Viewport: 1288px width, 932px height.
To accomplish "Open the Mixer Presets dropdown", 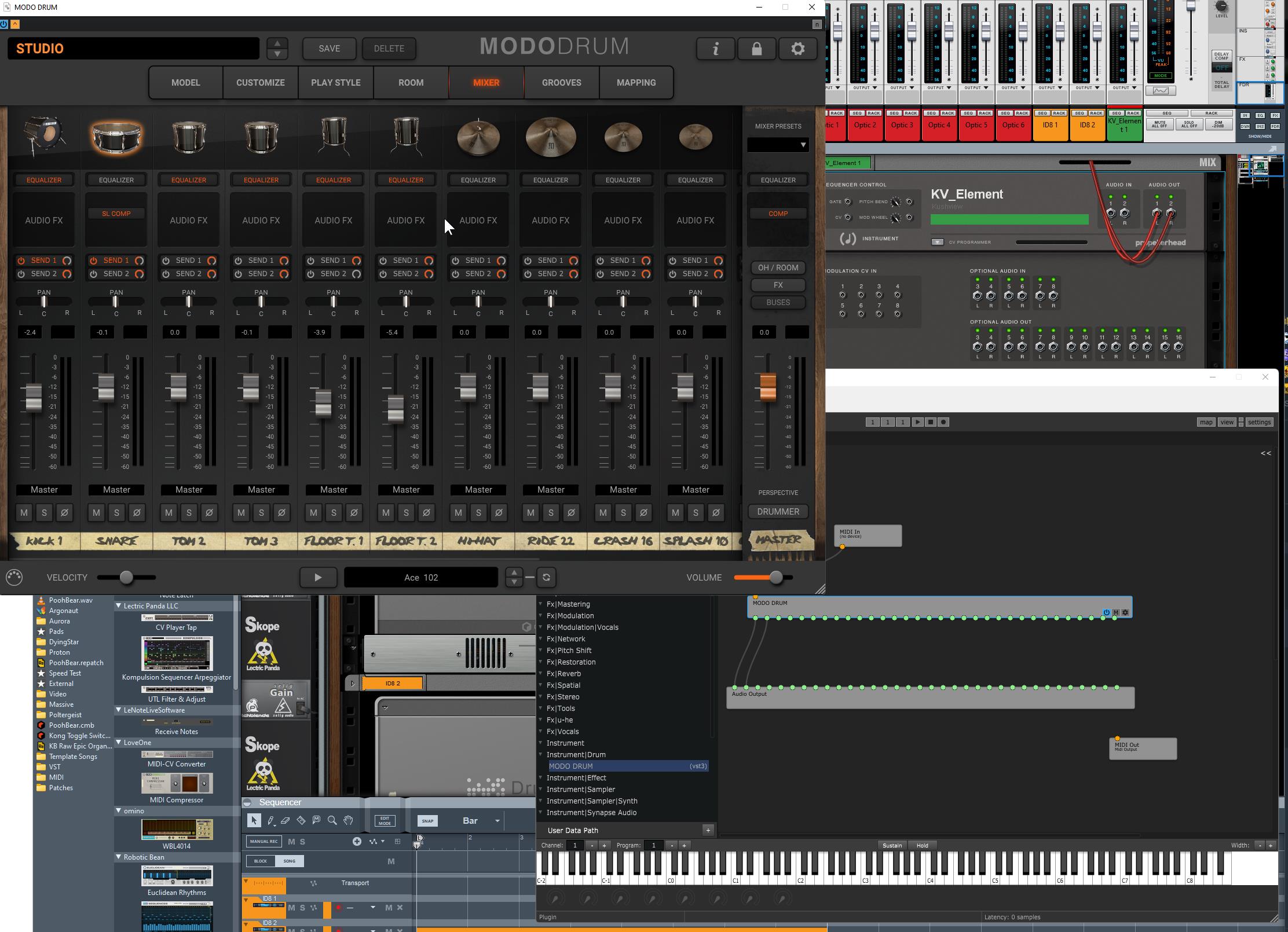I will (778, 145).
